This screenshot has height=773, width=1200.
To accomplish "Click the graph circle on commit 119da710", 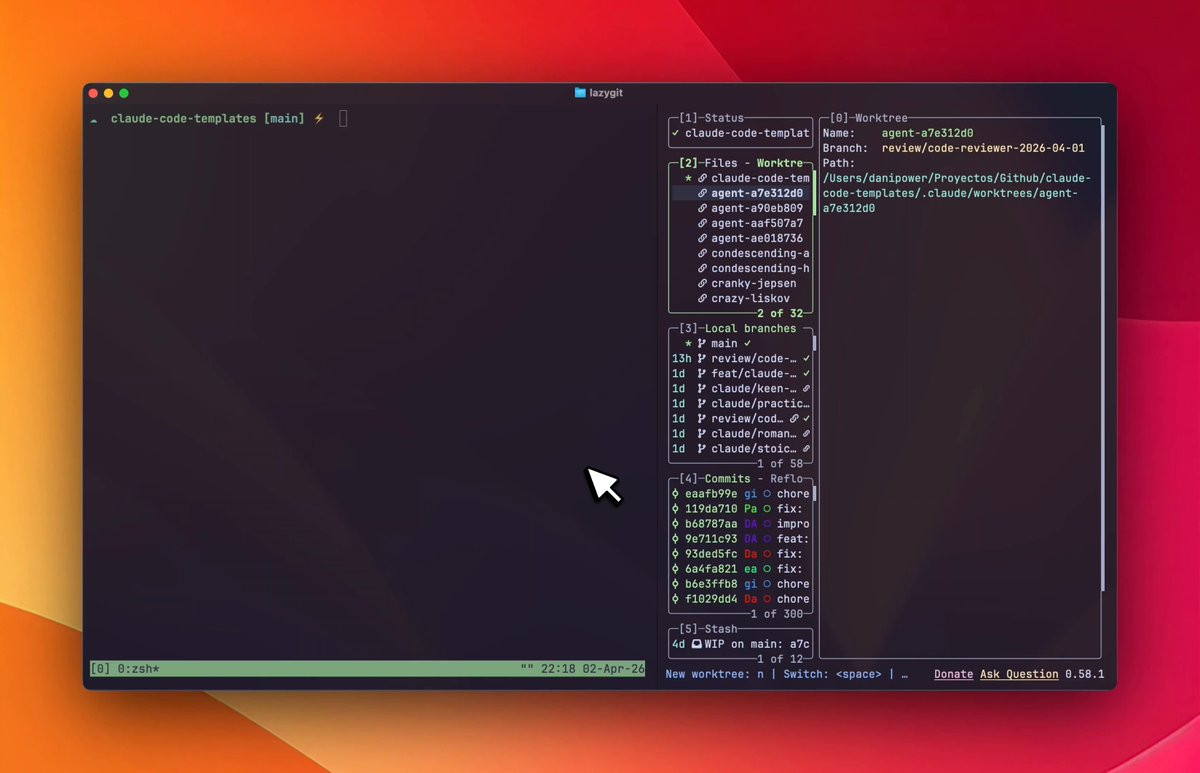I will [767, 508].
